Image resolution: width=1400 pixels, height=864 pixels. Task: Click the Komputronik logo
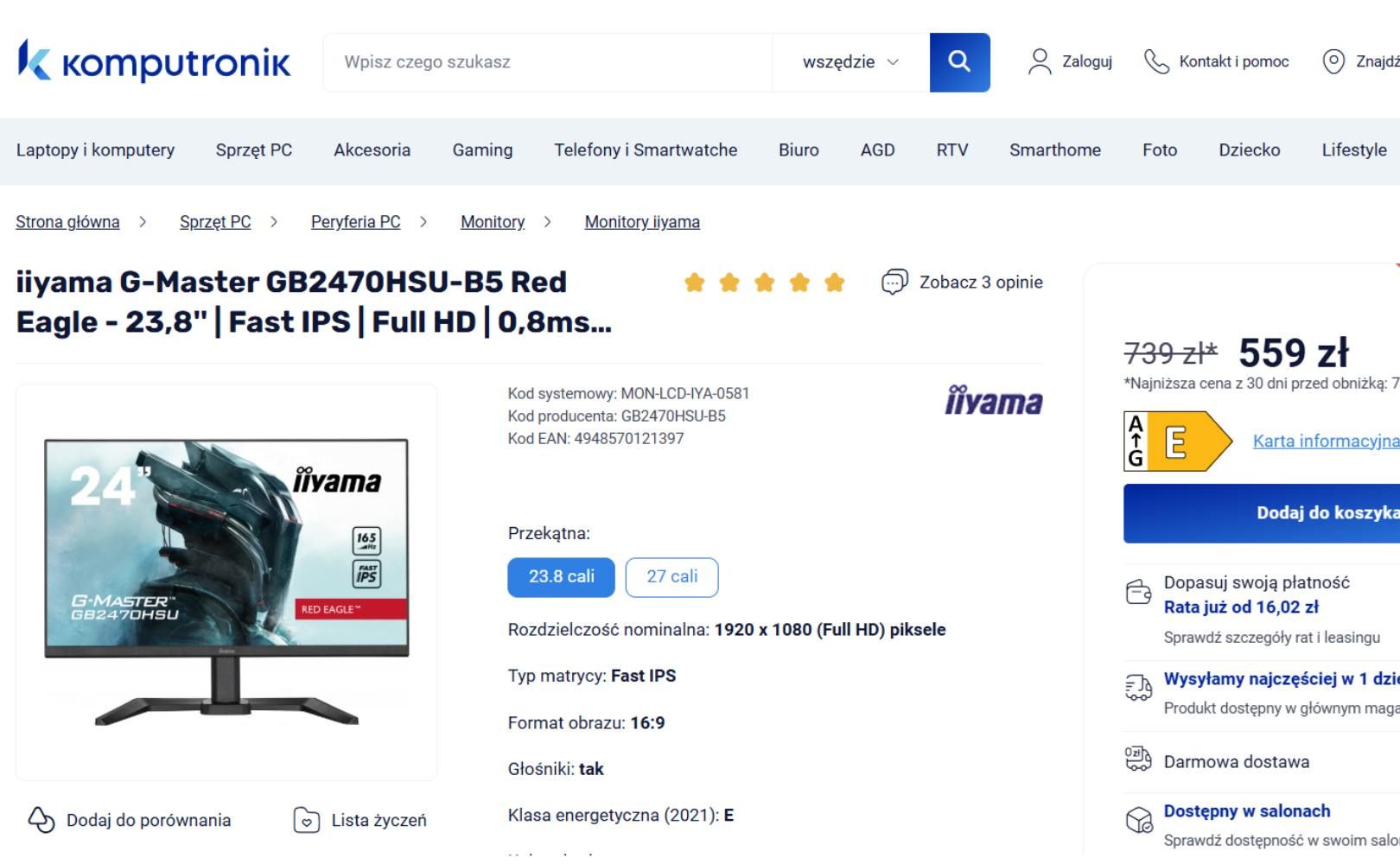[154, 61]
